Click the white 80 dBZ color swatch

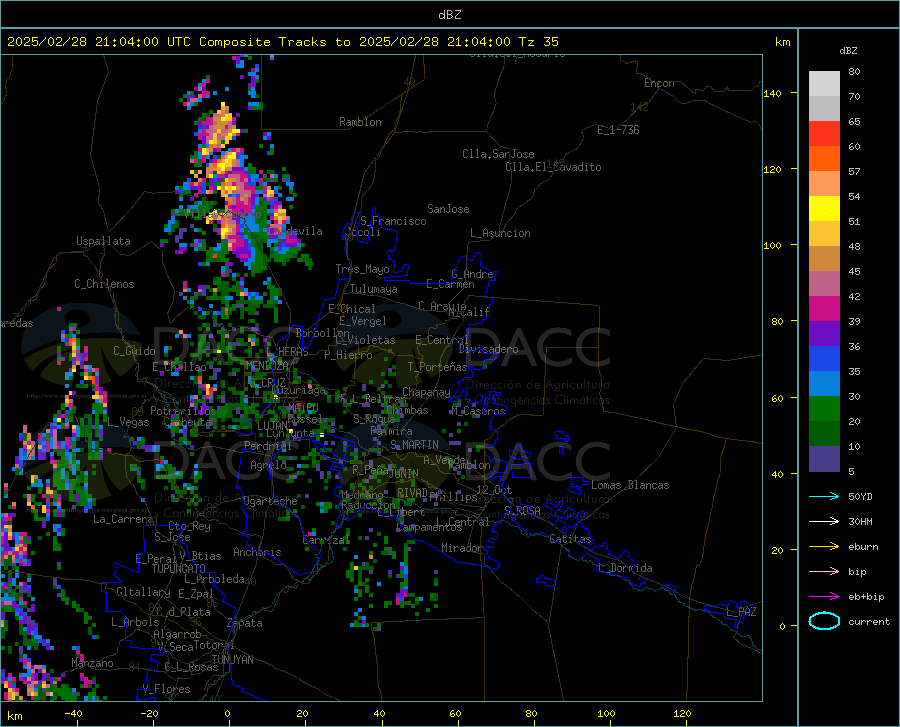point(824,84)
